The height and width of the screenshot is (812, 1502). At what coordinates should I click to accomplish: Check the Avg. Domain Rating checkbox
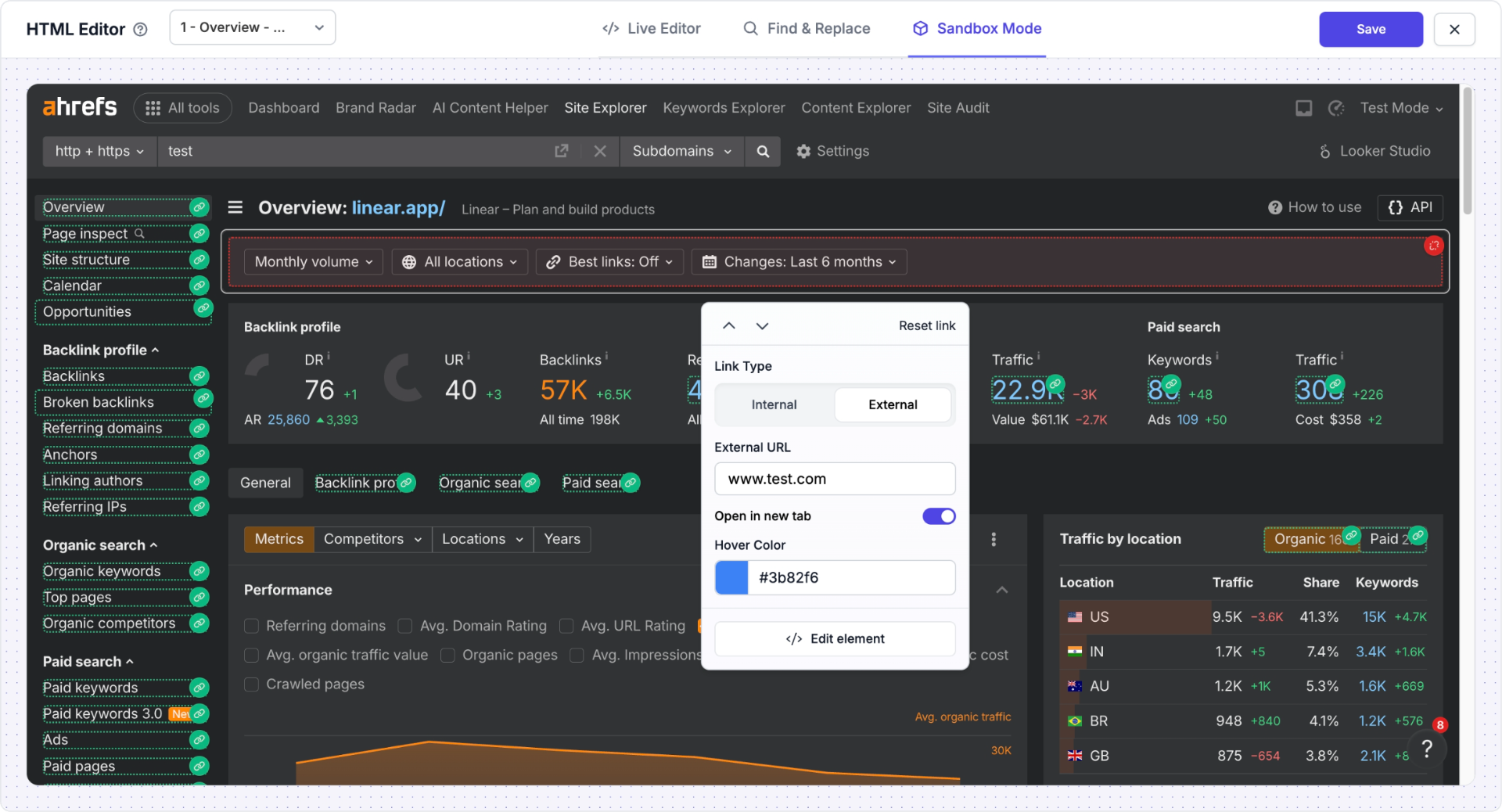[405, 626]
